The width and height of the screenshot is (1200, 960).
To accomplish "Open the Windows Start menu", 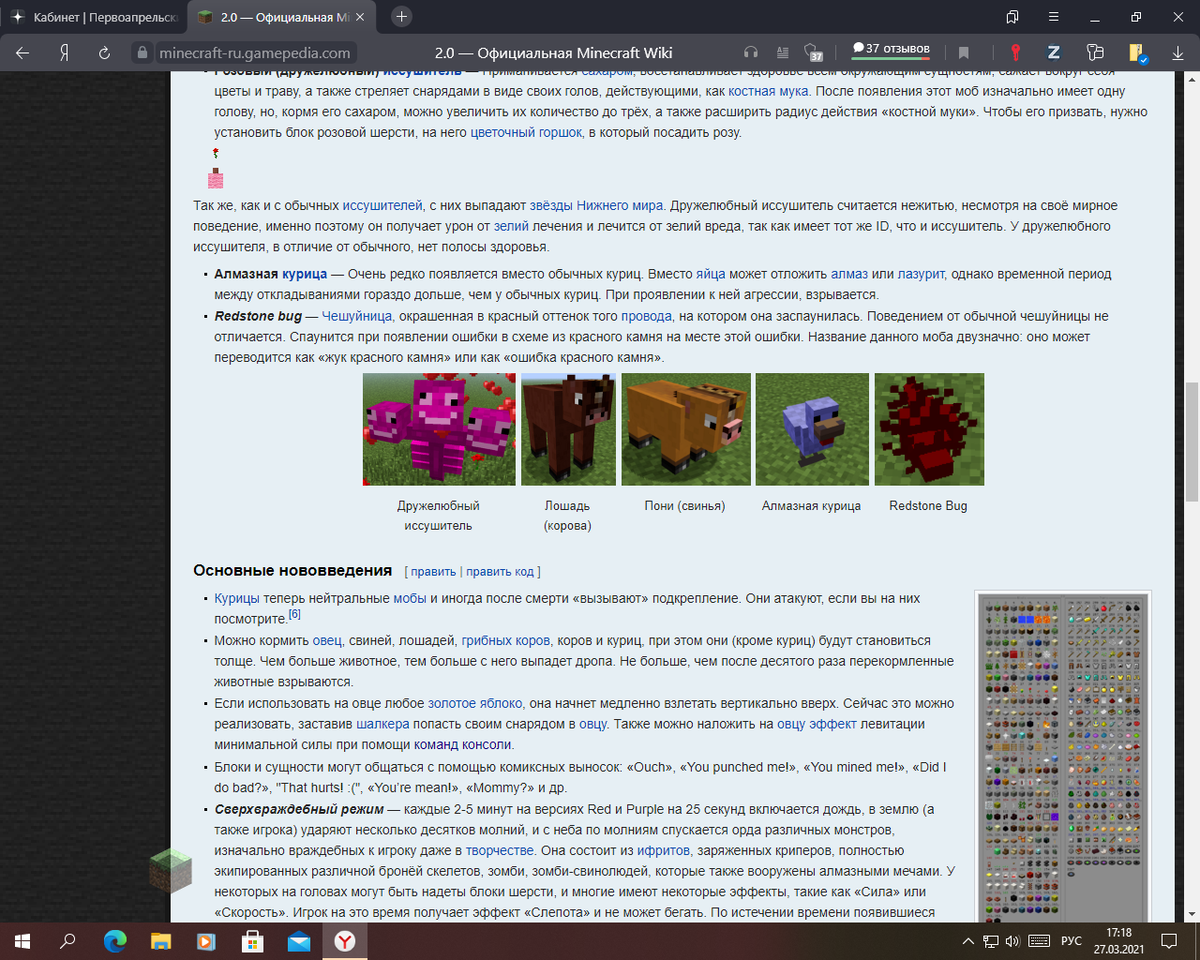I will click(x=22, y=940).
